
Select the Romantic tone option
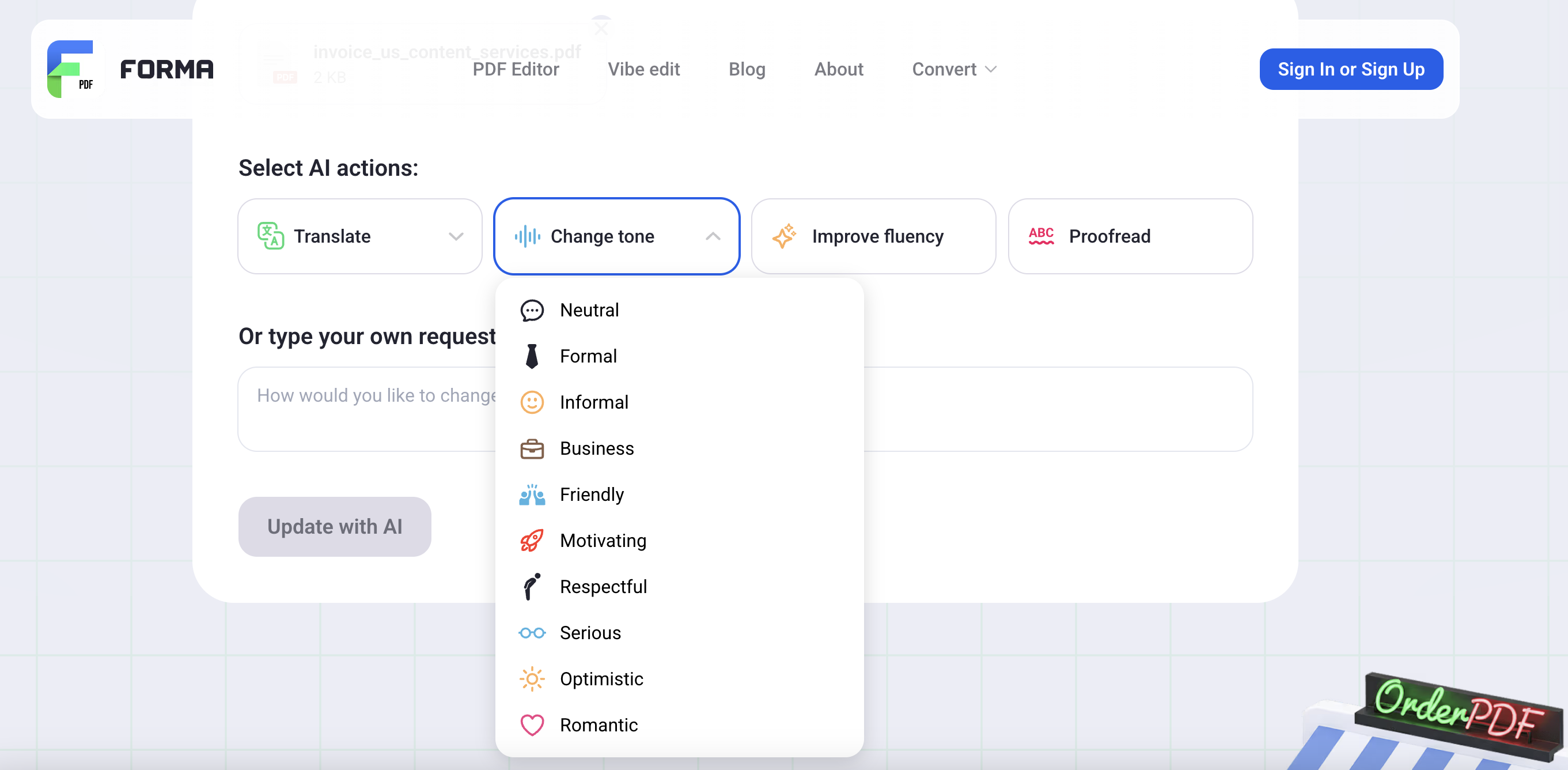click(x=679, y=725)
